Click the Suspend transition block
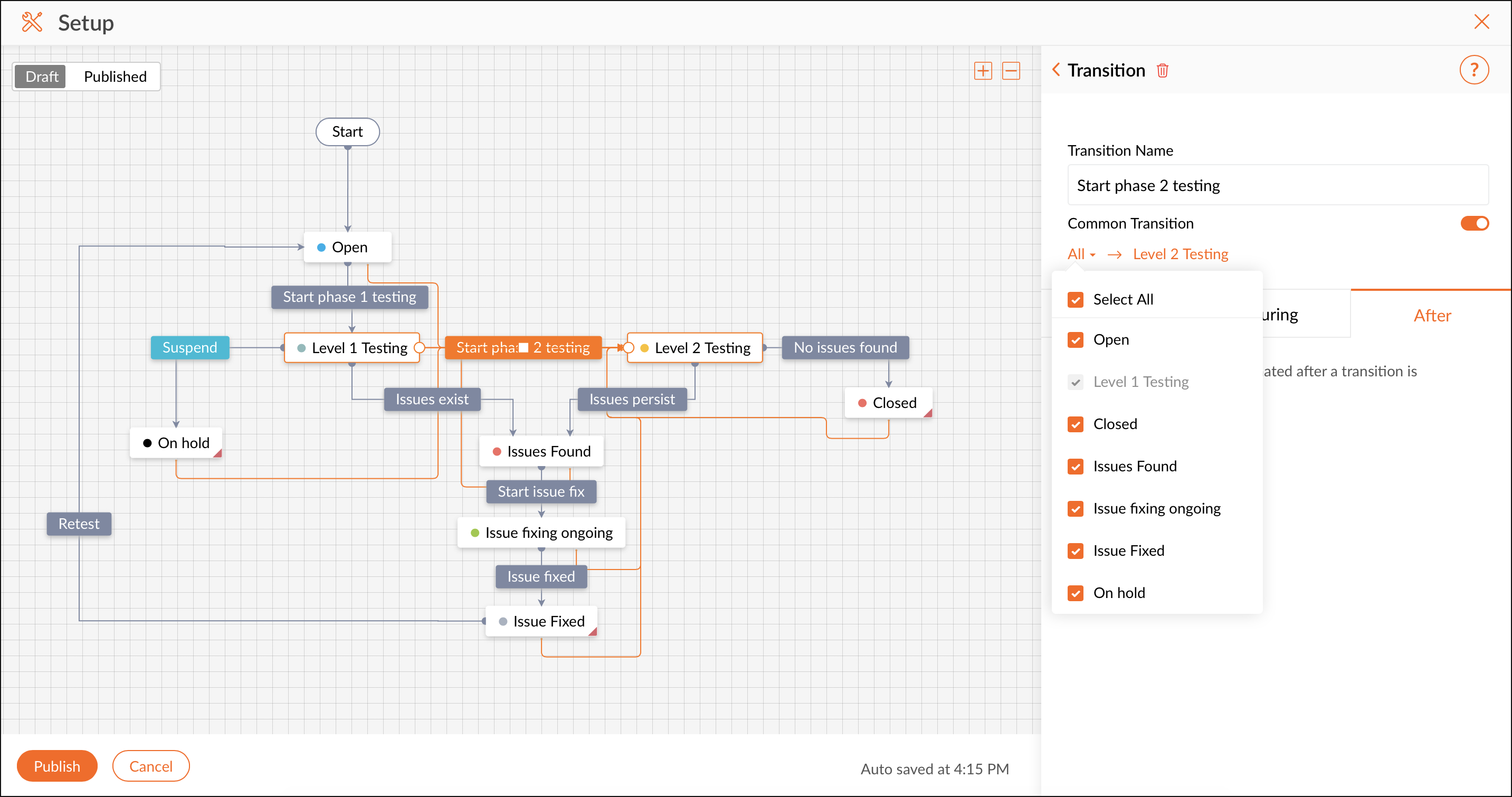The image size is (1512, 797). (189, 347)
